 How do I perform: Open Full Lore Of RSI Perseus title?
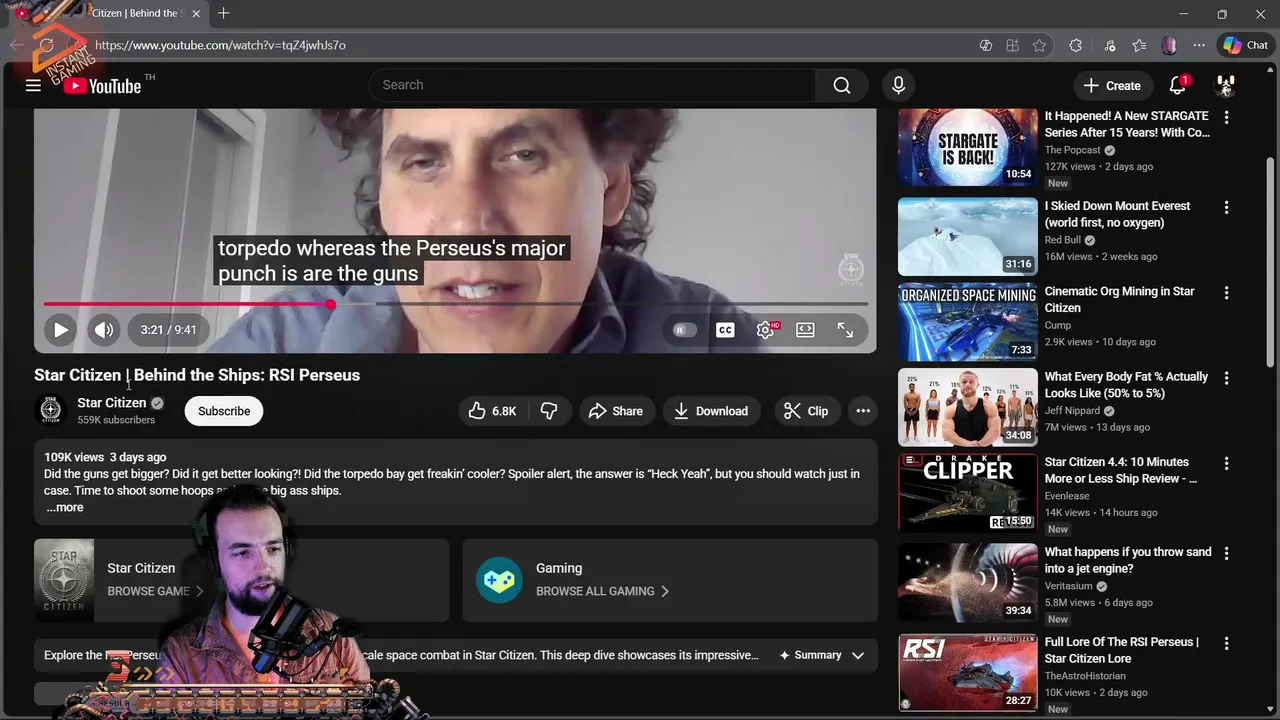pos(1122,650)
